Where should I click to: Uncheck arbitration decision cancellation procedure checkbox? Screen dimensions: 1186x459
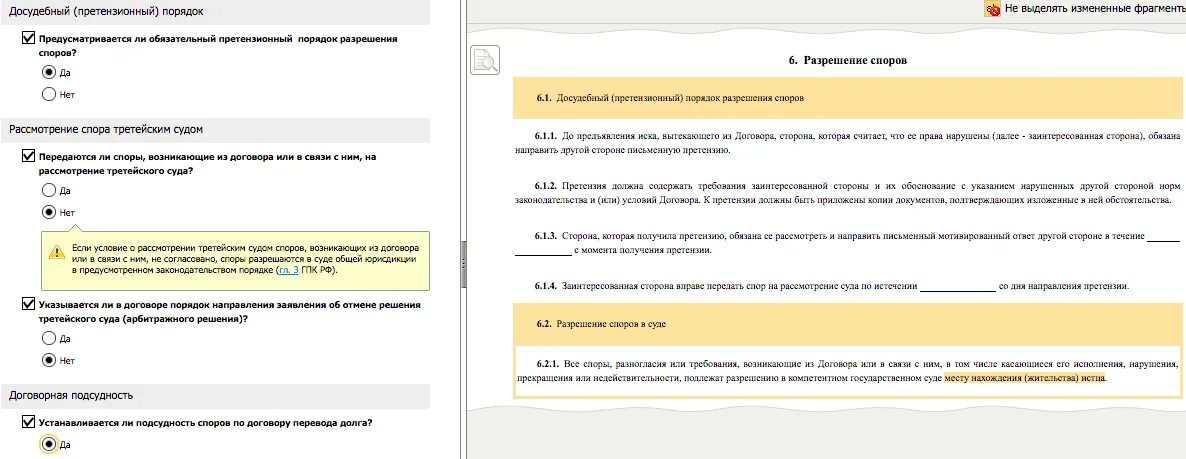click(29, 305)
